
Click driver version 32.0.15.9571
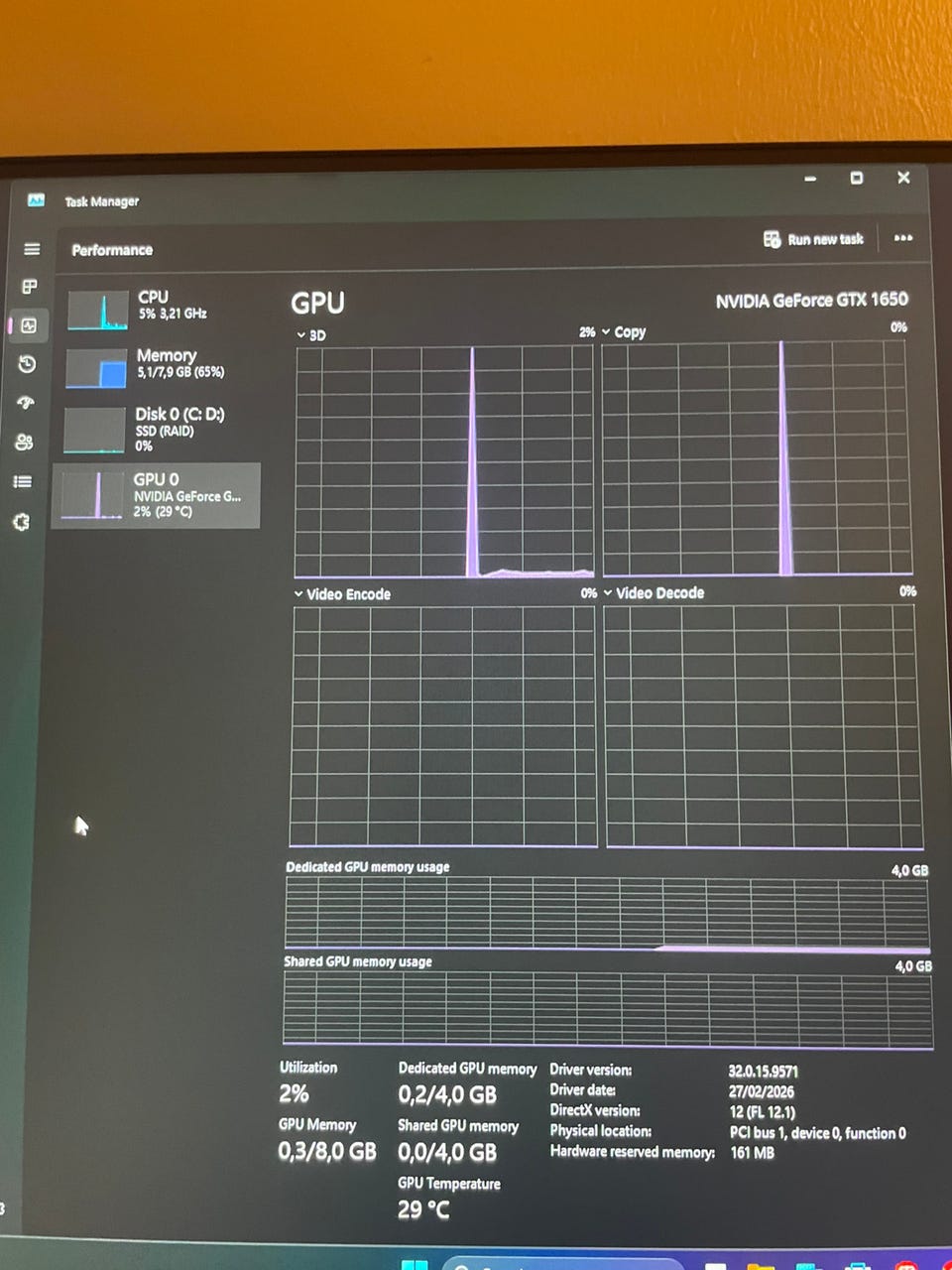763,1072
